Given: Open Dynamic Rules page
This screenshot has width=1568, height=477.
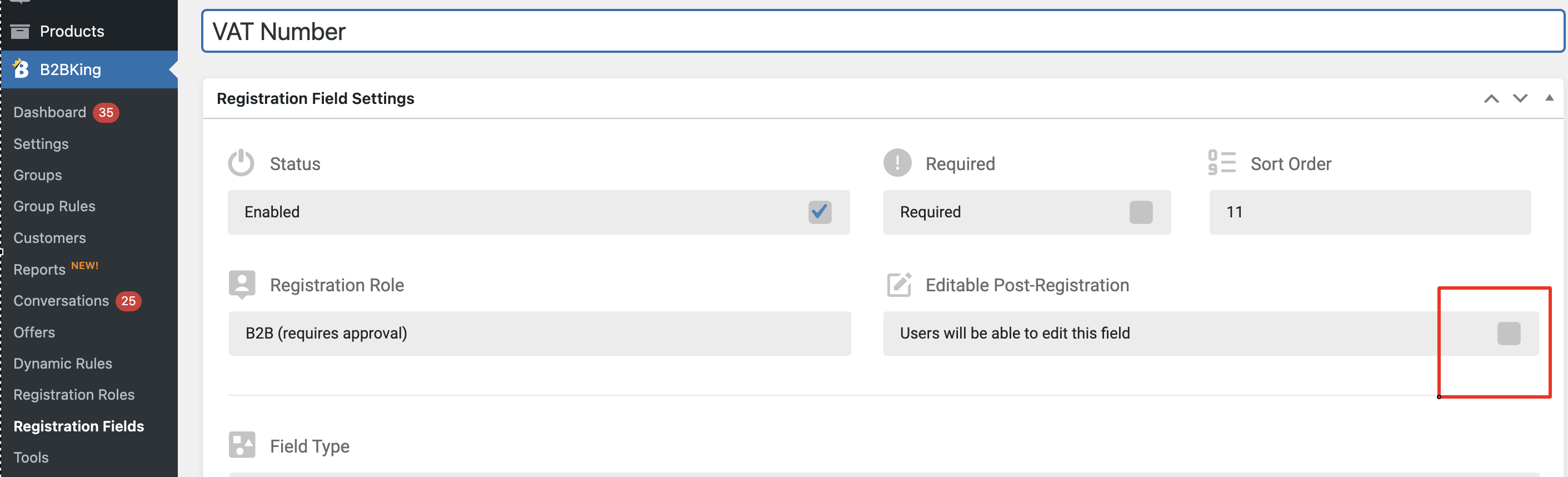Looking at the screenshot, I should [63, 364].
